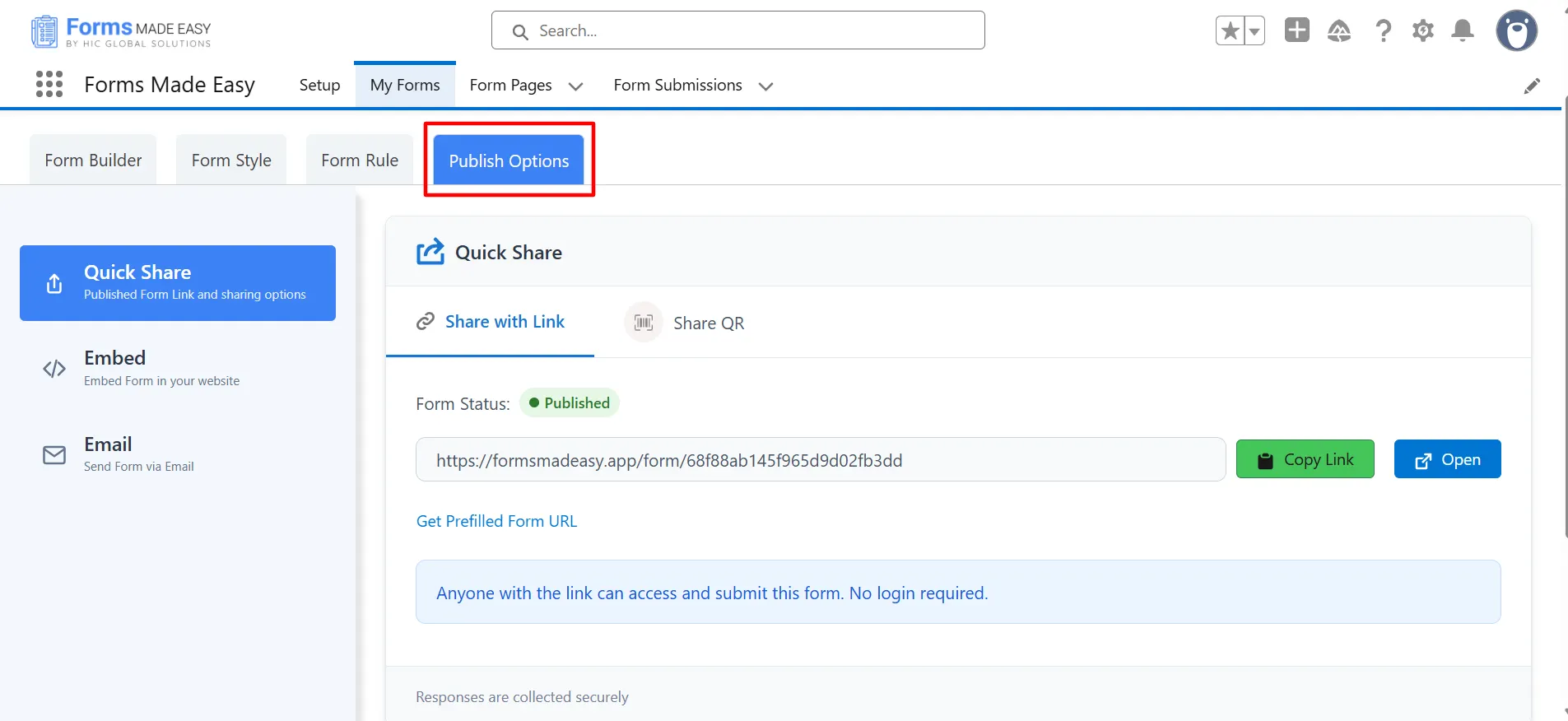1568x721 pixels.
Task: Open the Setup gear icon
Action: point(1422,31)
